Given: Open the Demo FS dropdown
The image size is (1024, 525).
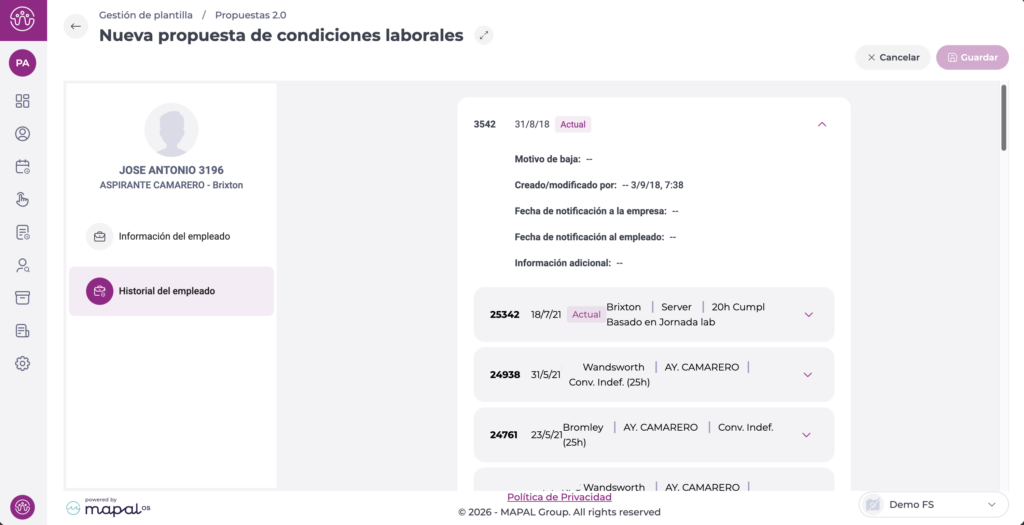Looking at the screenshot, I should [932, 505].
